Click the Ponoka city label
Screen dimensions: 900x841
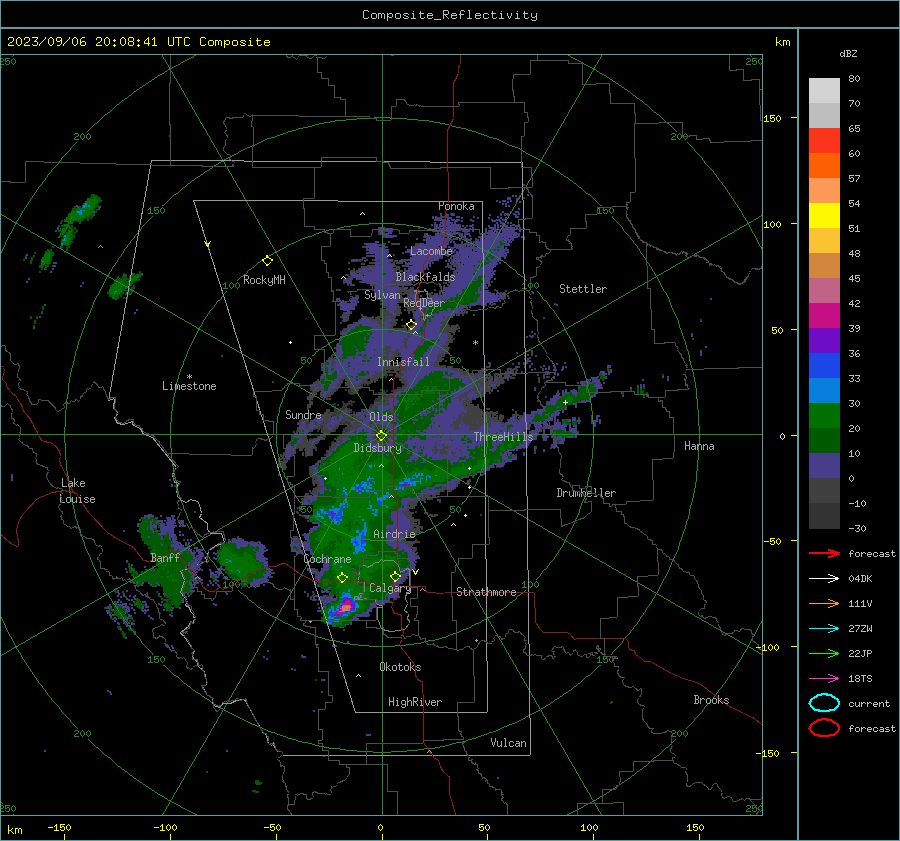(x=456, y=206)
